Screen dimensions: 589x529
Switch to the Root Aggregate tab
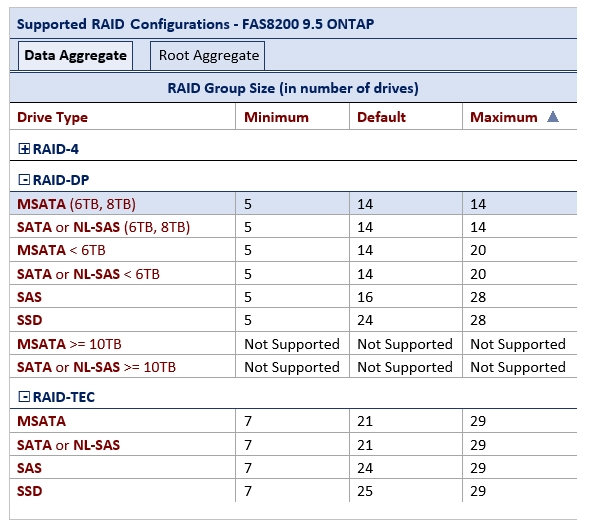[x=207, y=56]
